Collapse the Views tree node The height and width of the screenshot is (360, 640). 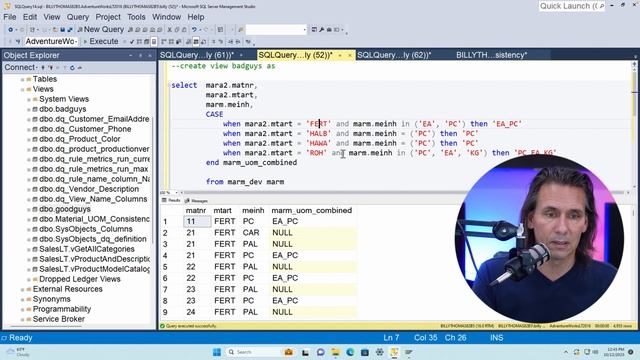[x=22, y=89]
